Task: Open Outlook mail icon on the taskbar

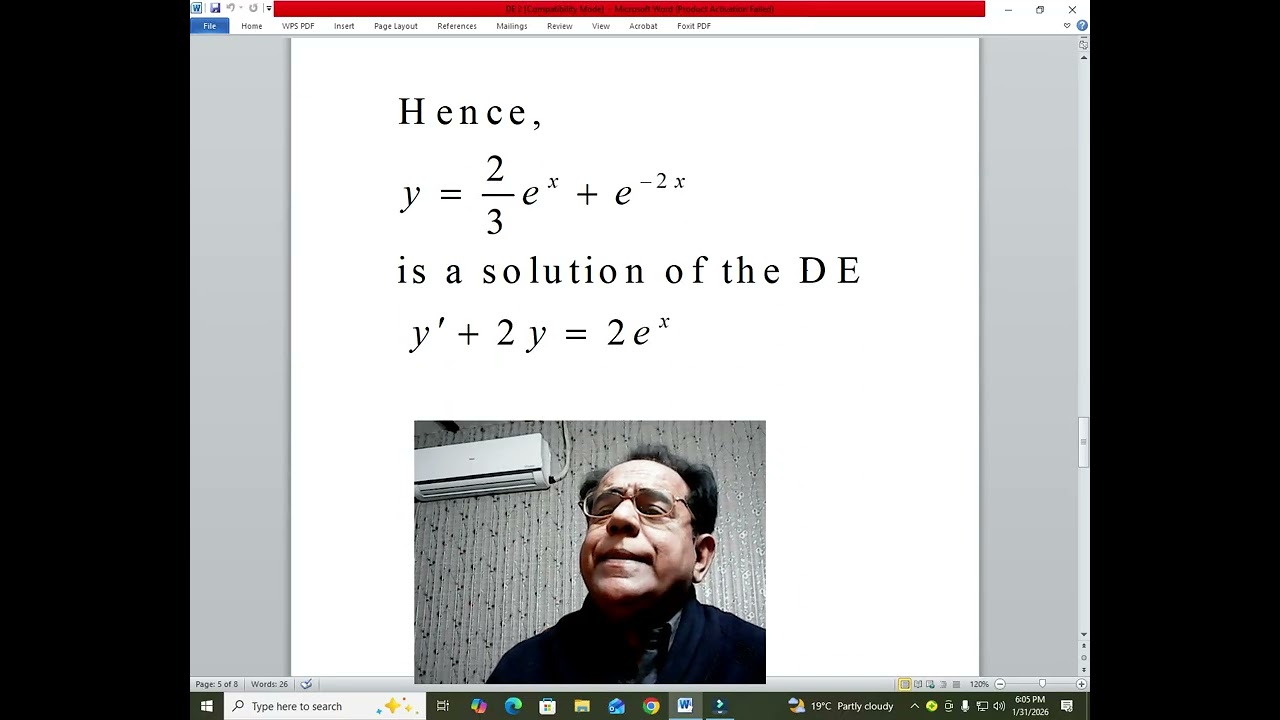Action: click(x=616, y=706)
